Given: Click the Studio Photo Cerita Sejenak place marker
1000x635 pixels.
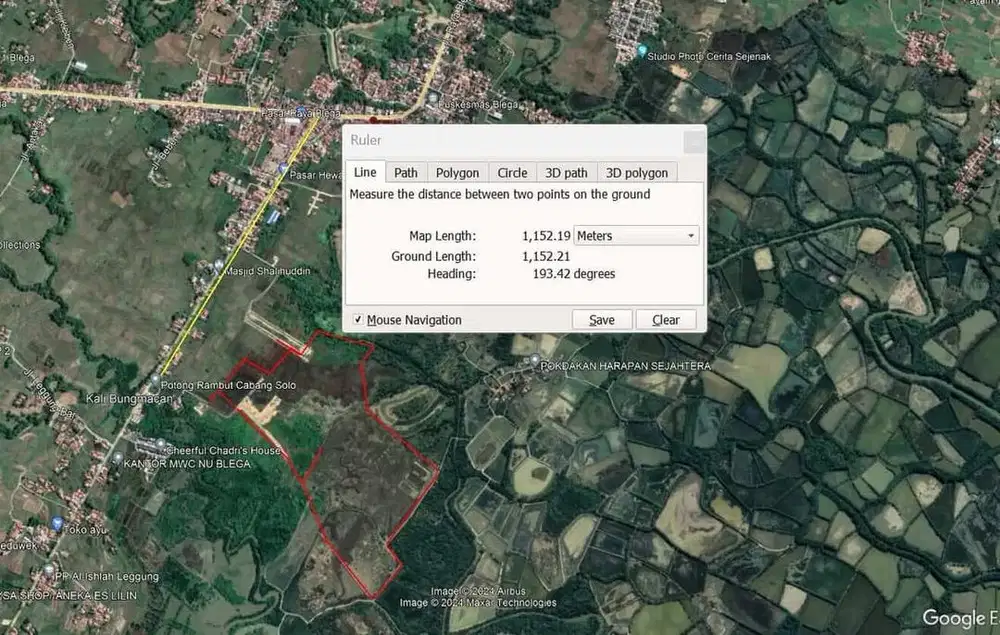Looking at the screenshot, I should point(642,51).
